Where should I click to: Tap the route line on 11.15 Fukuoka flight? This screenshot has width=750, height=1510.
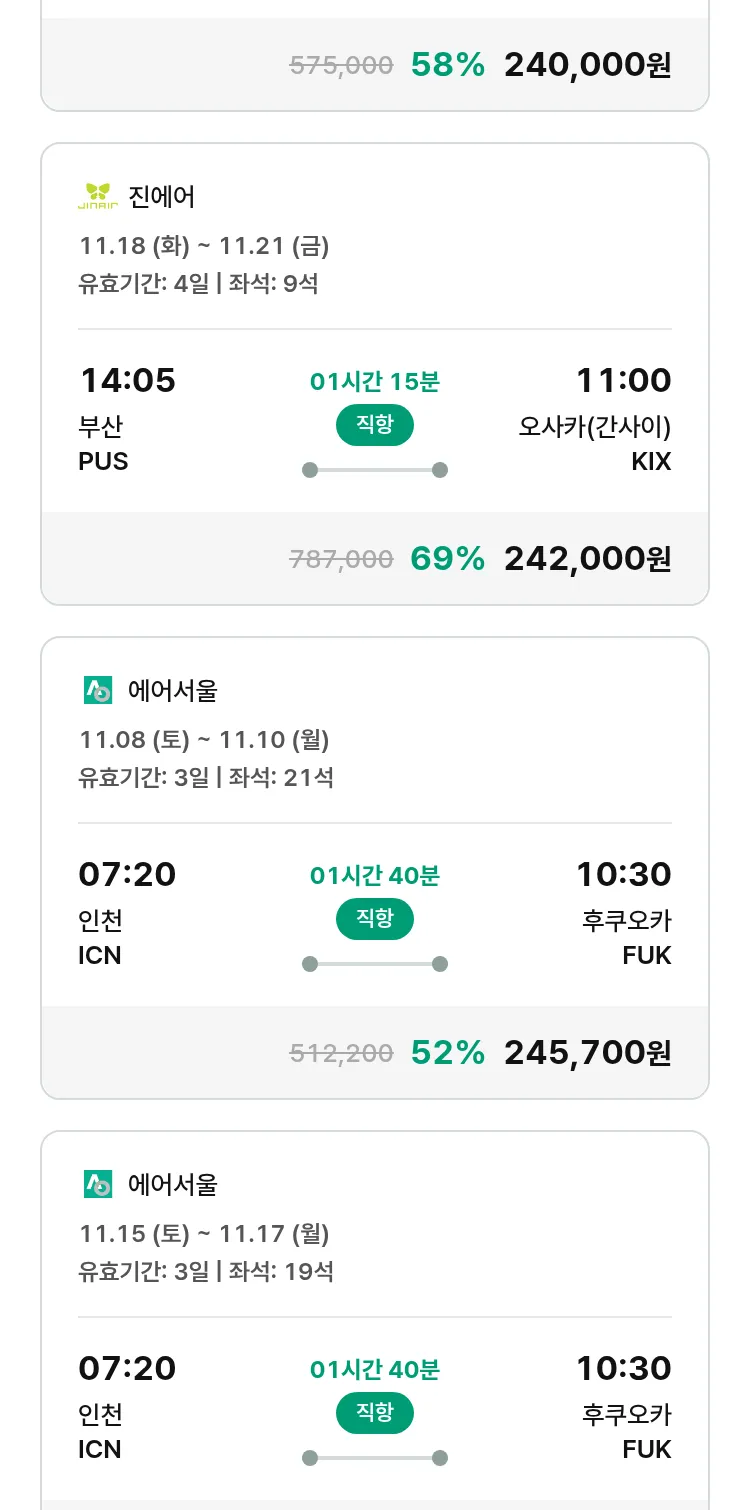tap(375, 1458)
